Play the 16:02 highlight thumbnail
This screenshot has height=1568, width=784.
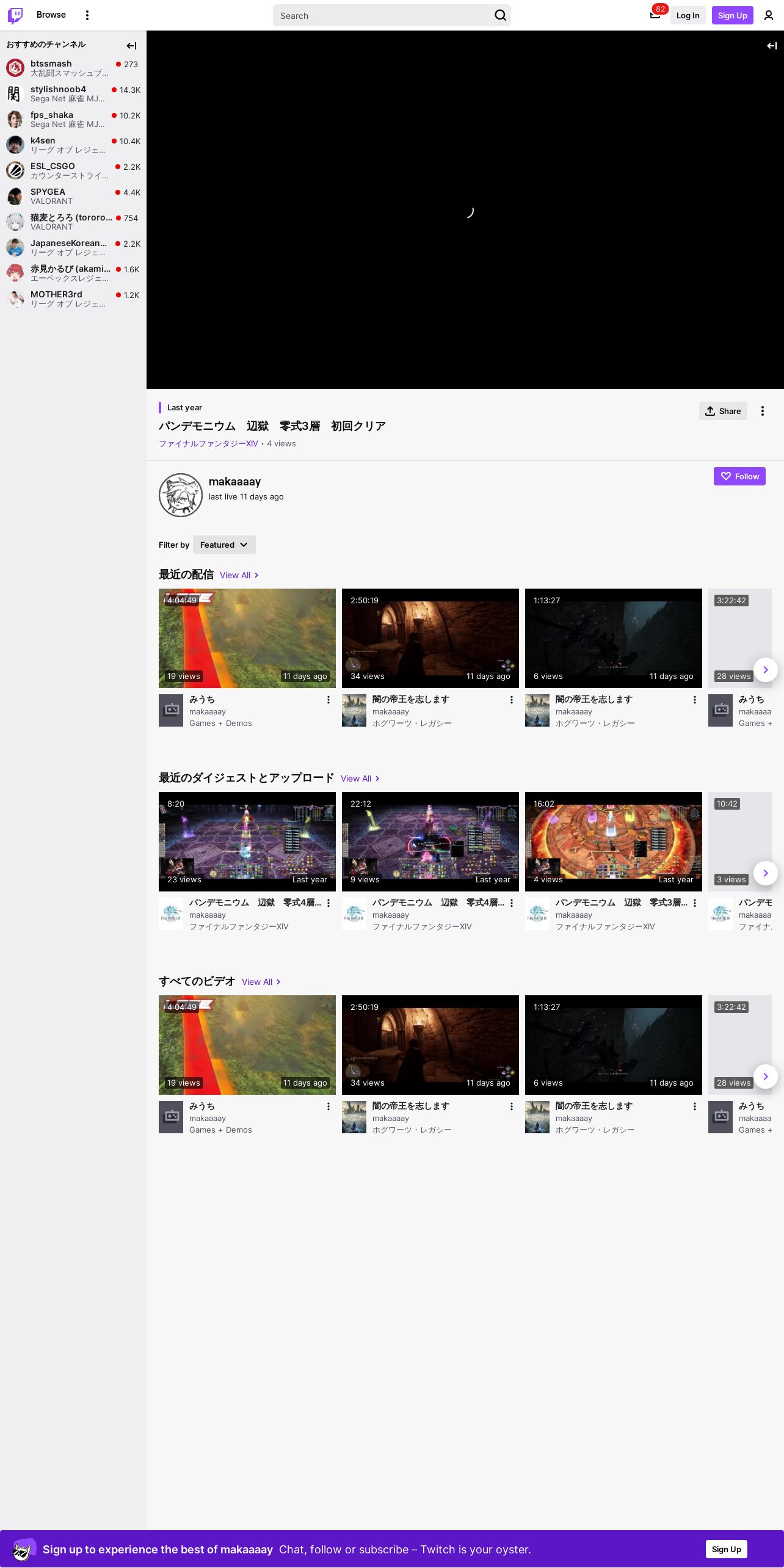click(614, 841)
